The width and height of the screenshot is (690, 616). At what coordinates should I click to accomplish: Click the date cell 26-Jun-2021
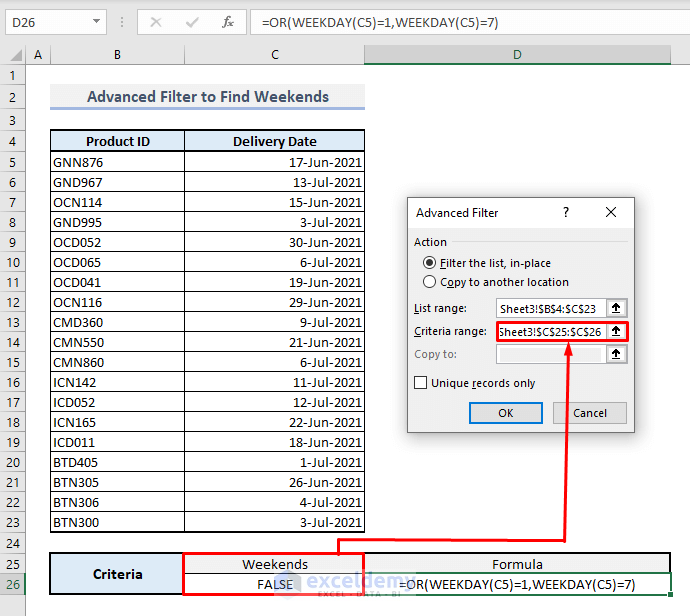coord(274,482)
